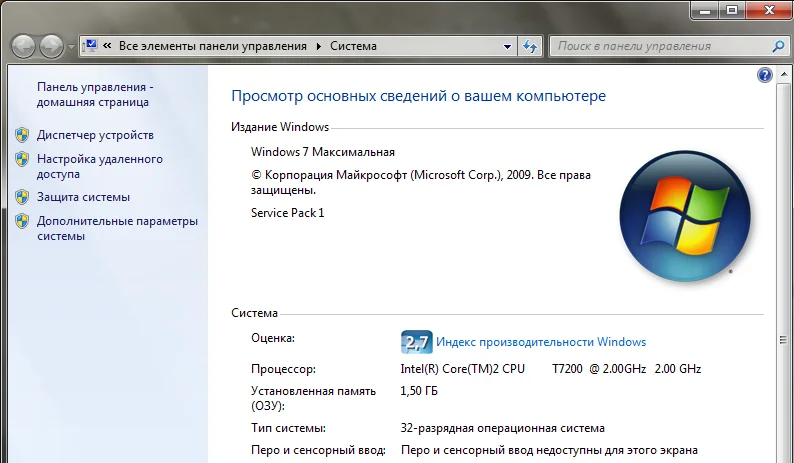Open the address bar history dropdown

coord(507,47)
